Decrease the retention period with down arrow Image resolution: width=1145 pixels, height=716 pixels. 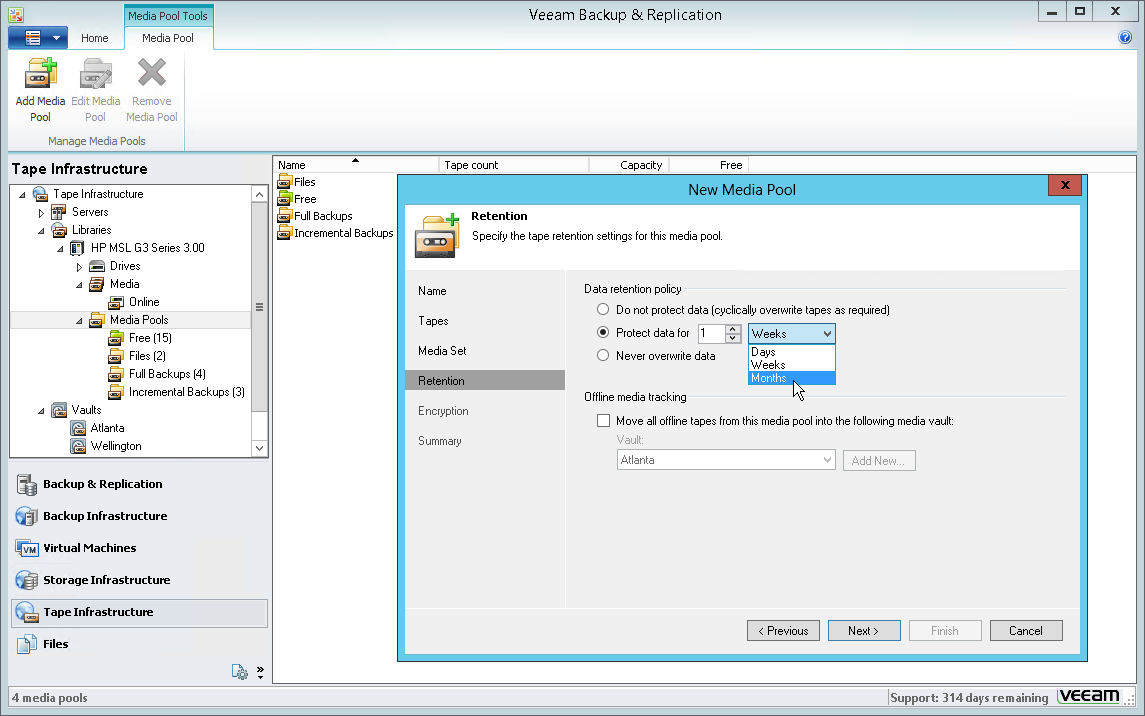(x=733, y=338)
